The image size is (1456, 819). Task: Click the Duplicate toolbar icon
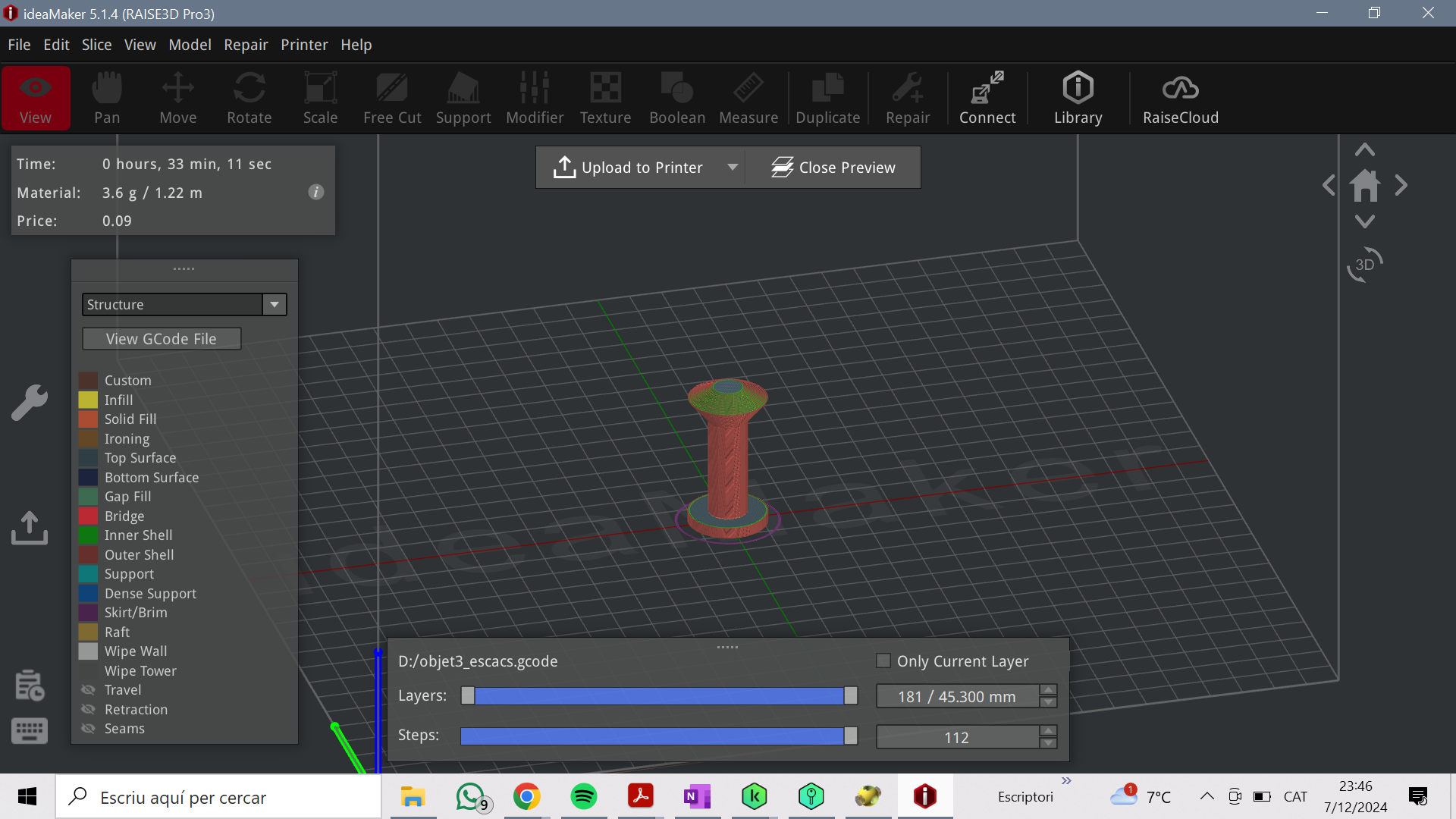tap(828, 99)
